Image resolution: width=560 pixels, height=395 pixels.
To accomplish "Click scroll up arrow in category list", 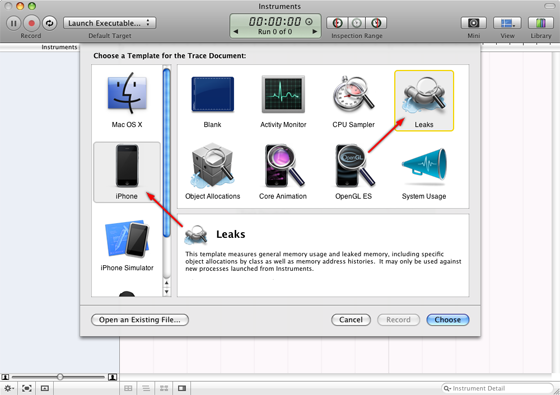I will 166,283.
